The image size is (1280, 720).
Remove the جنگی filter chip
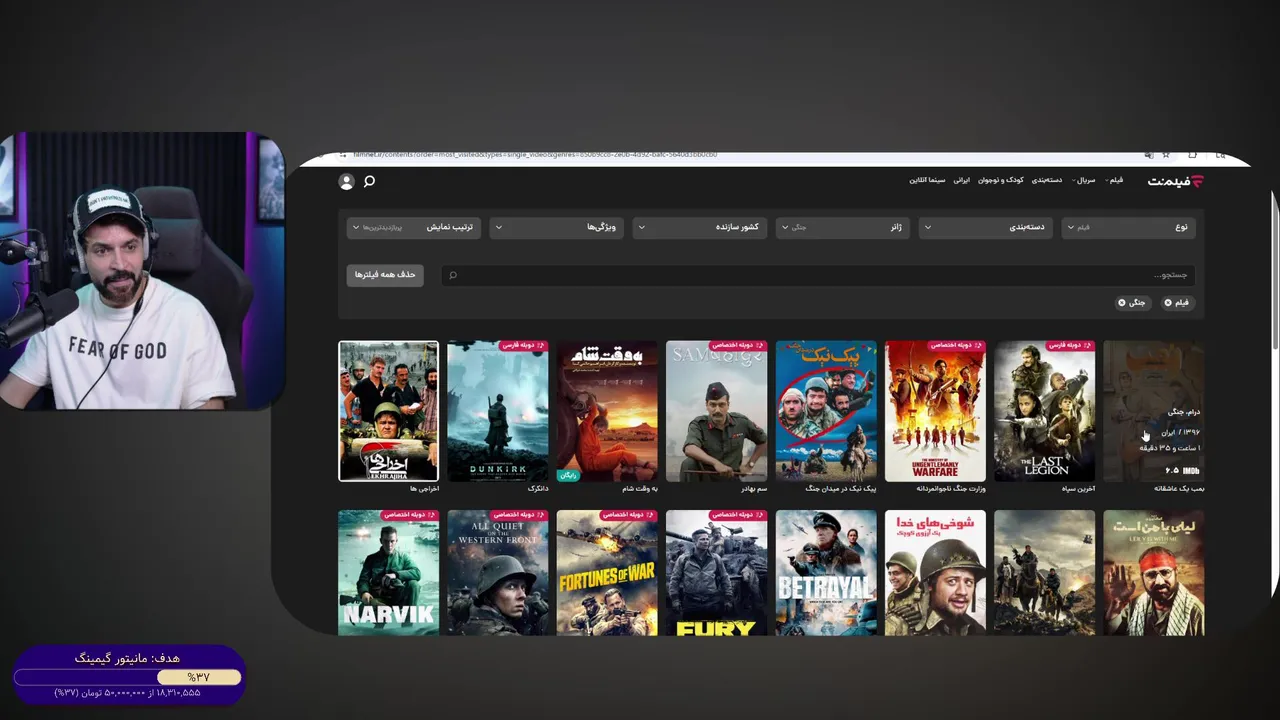click(1122, 302)
